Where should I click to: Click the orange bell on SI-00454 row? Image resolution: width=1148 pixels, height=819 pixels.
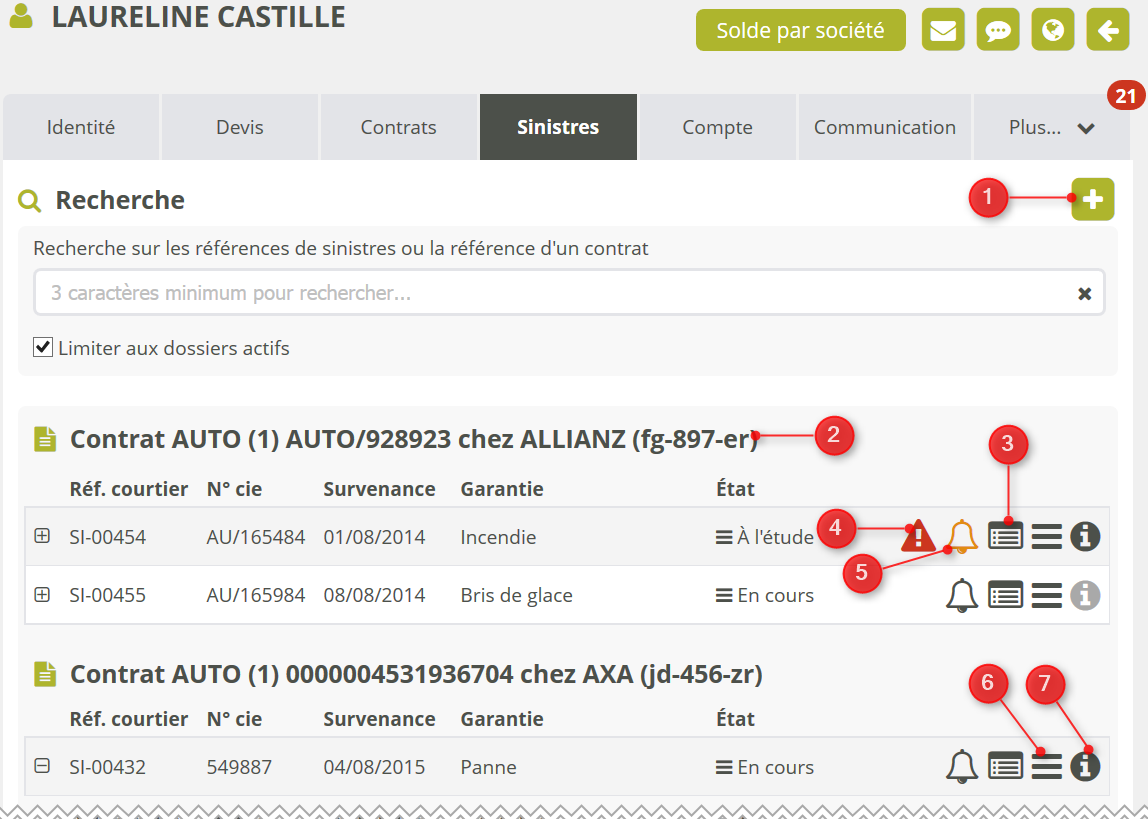point(962,537)
